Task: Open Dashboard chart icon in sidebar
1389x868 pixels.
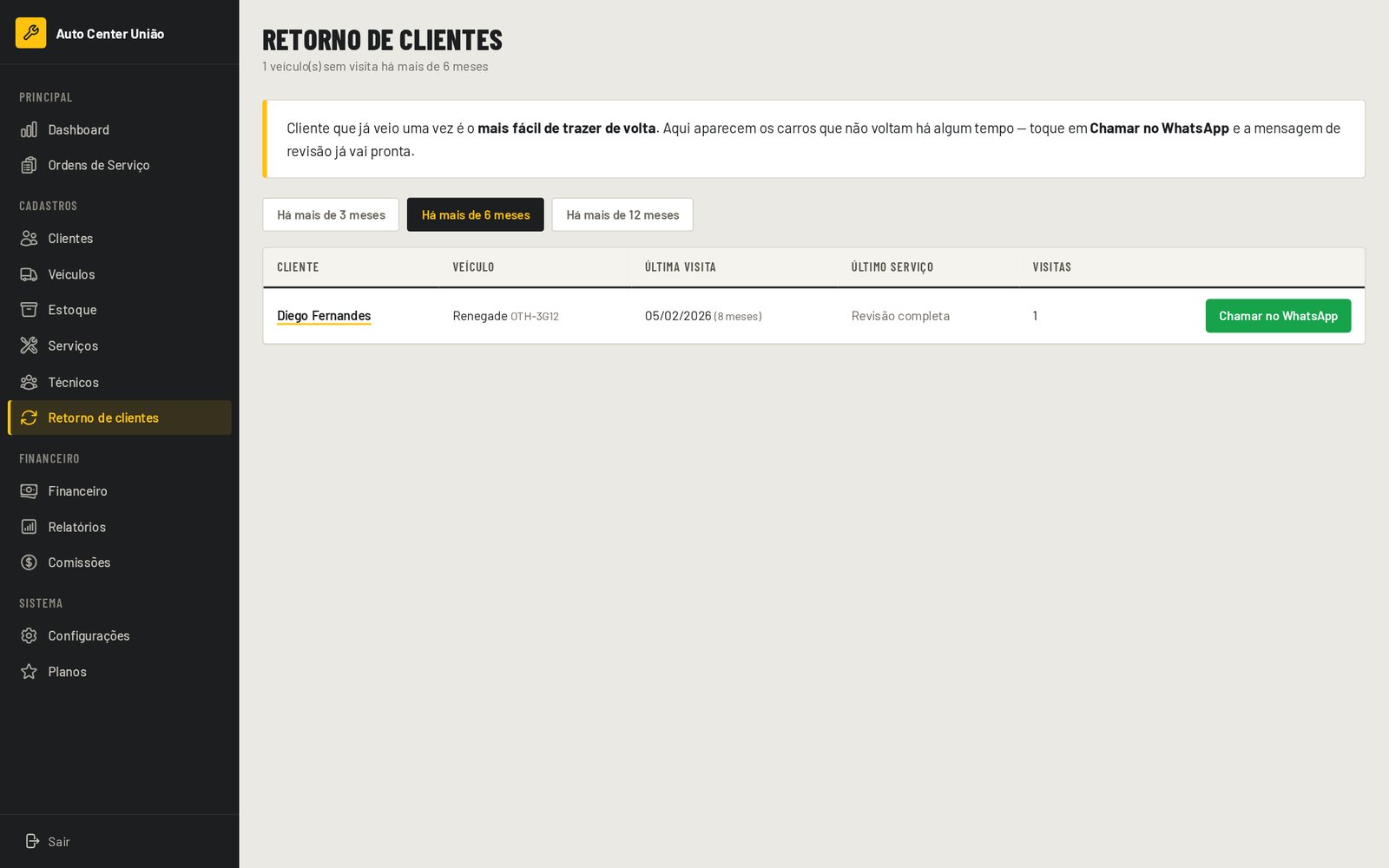Action: coord(29,129)
